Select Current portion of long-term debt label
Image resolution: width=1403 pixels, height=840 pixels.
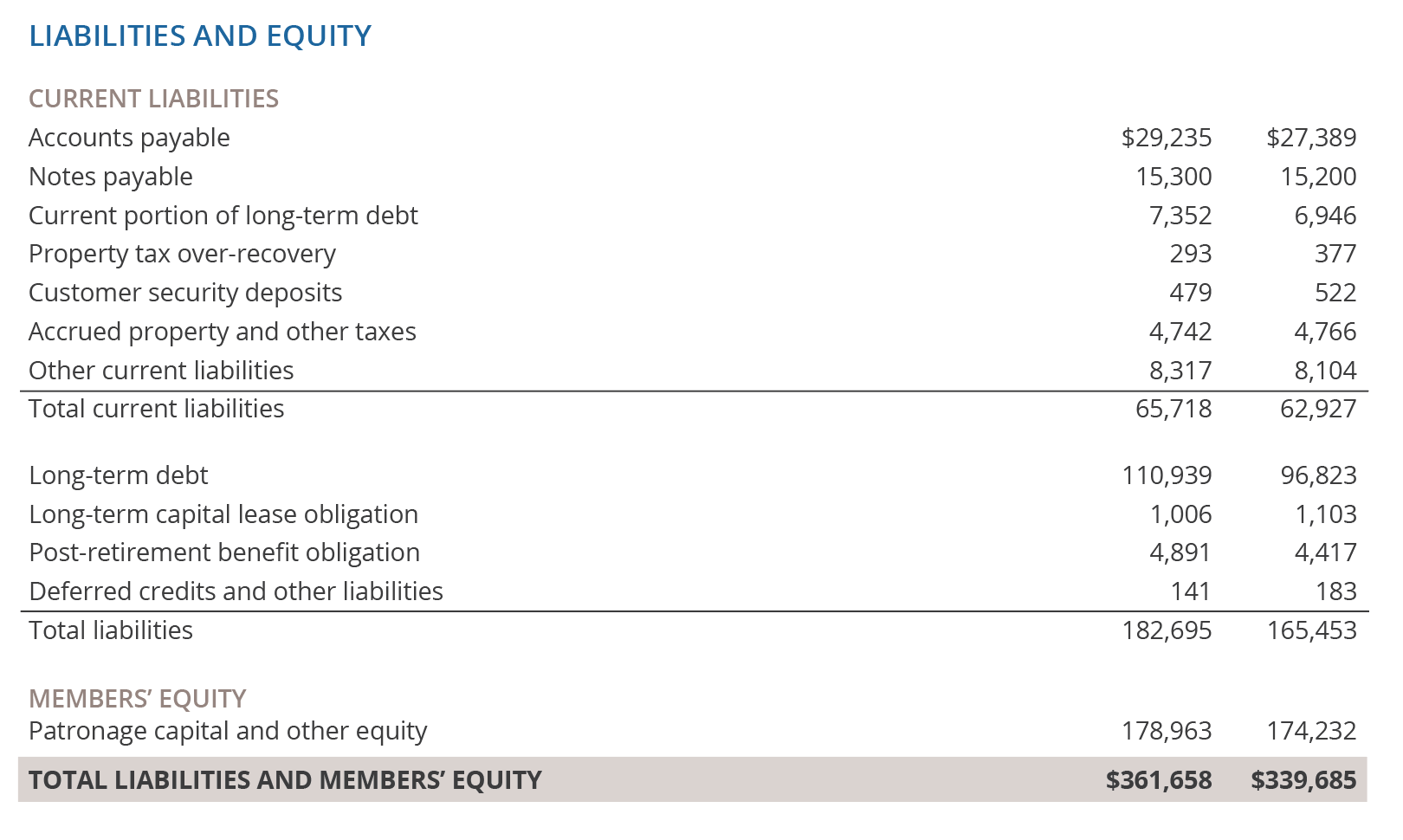(223, 216)
